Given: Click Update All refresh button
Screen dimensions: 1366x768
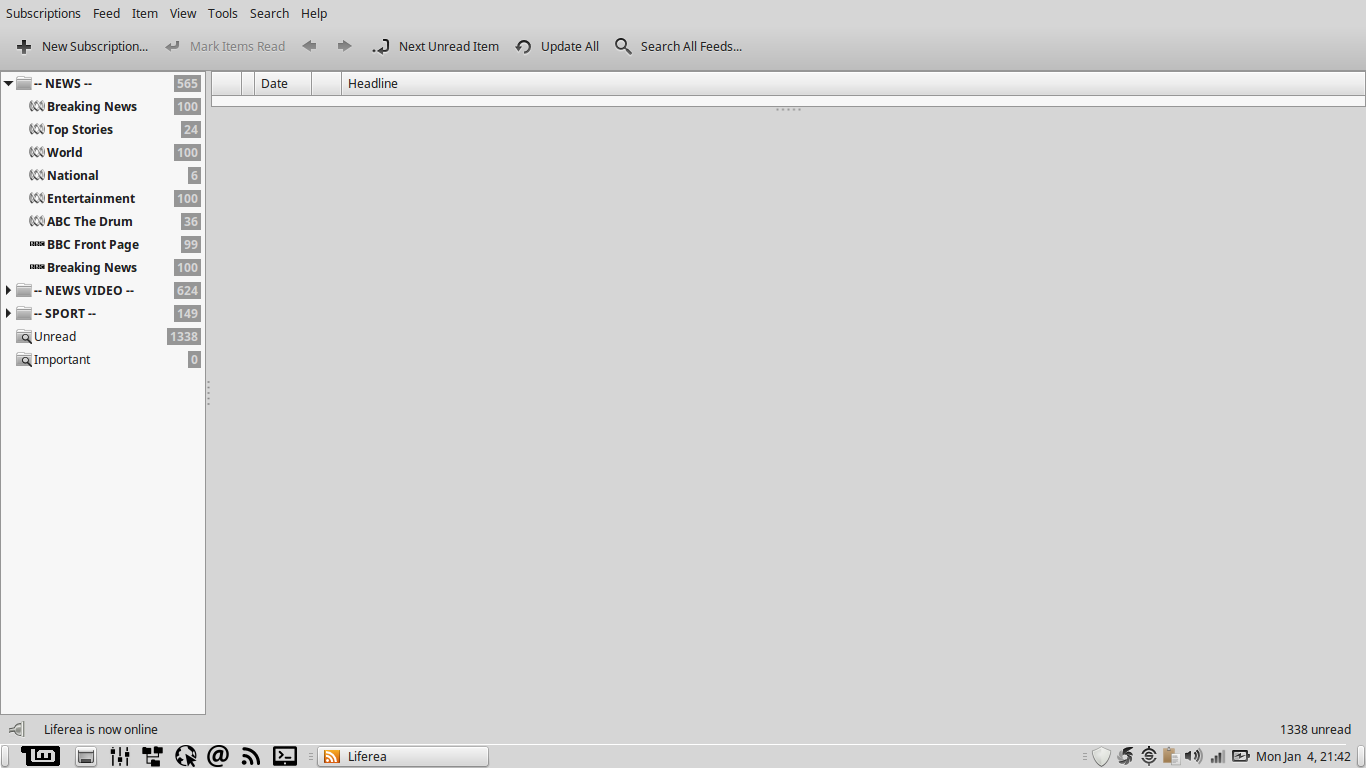Looking at the screenshot, I should 557,46.
